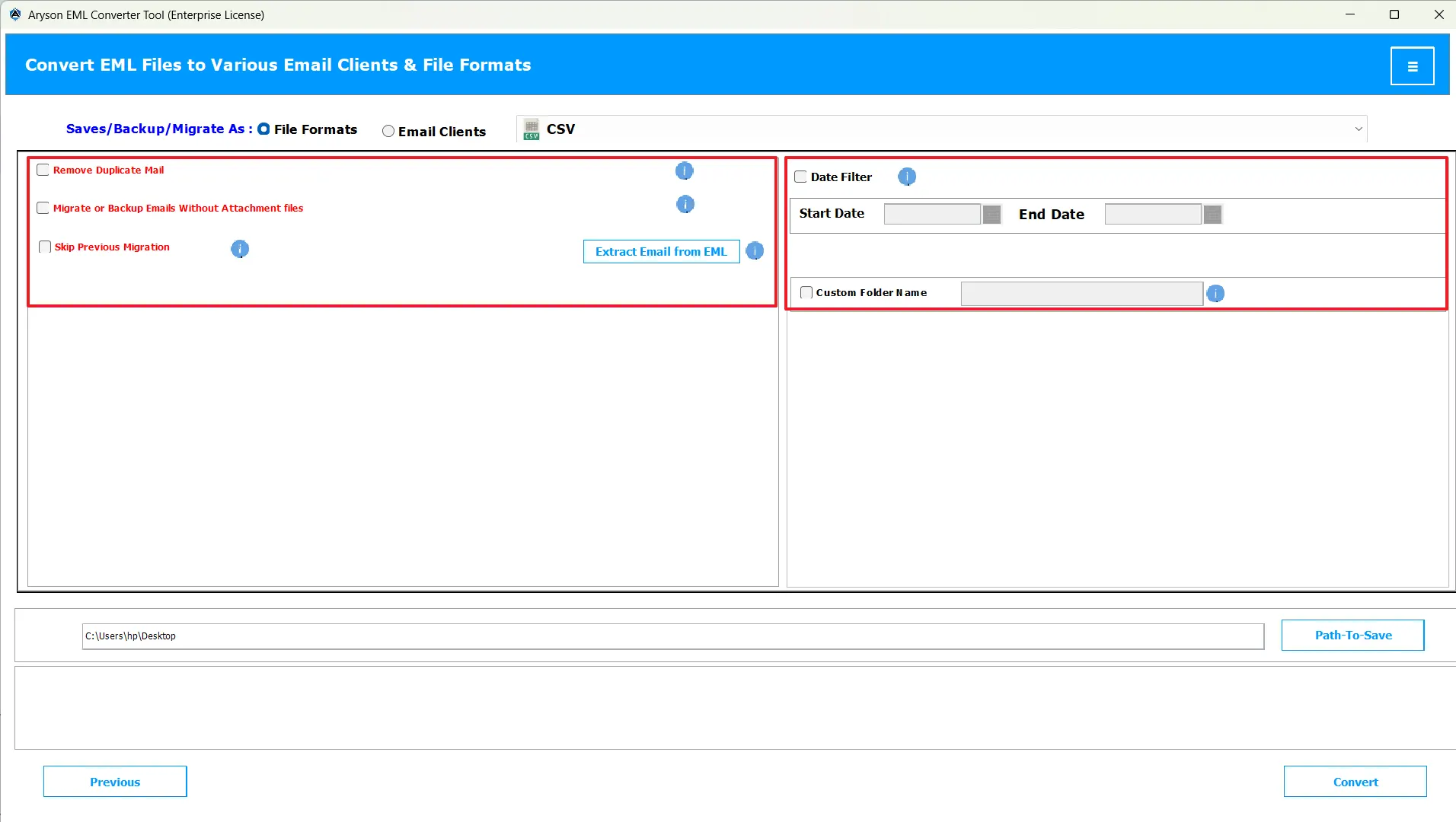Click the Path-To-Save button
The image size is (1456, 822).
click(x=1353, y=636)
